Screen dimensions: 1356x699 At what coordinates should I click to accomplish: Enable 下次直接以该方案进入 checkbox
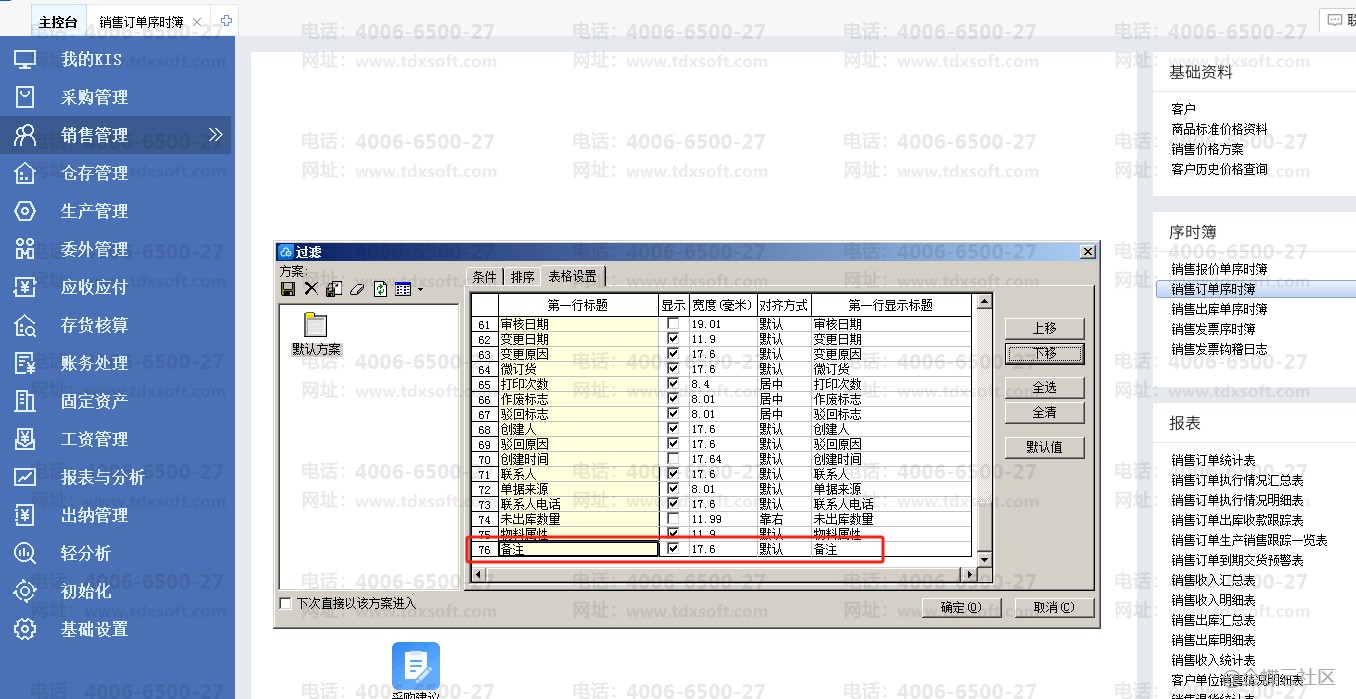click(287, 604)
